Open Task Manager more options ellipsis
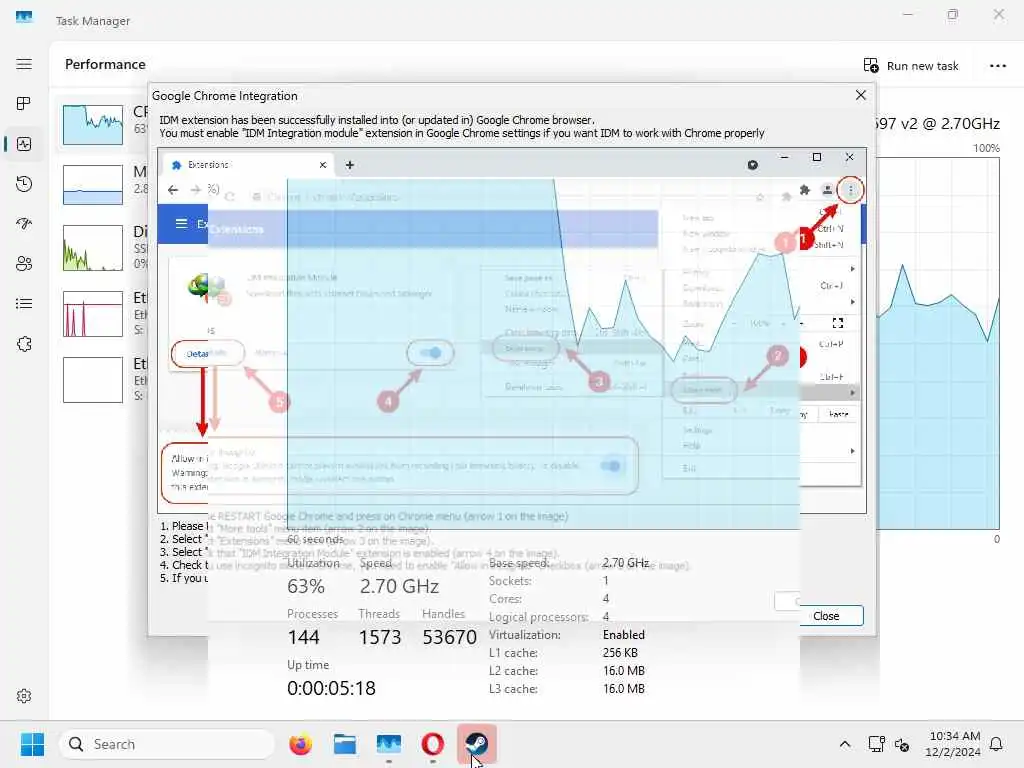 tap(998, 65)
